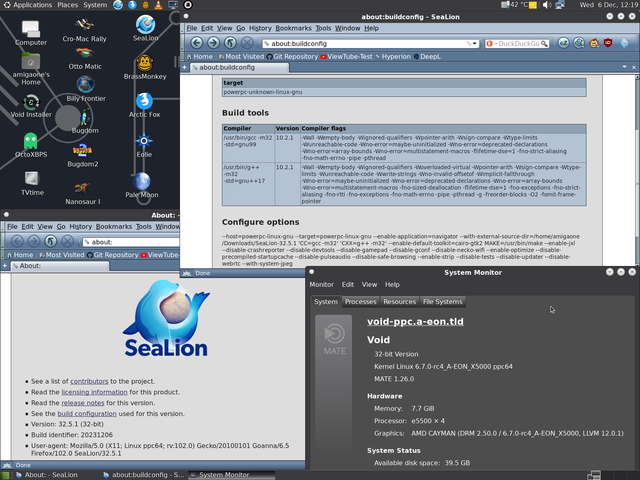Open the list-all-tabs dropdown arrow
This screenshot has height=480, width=640.
click(x=624, y=67)
